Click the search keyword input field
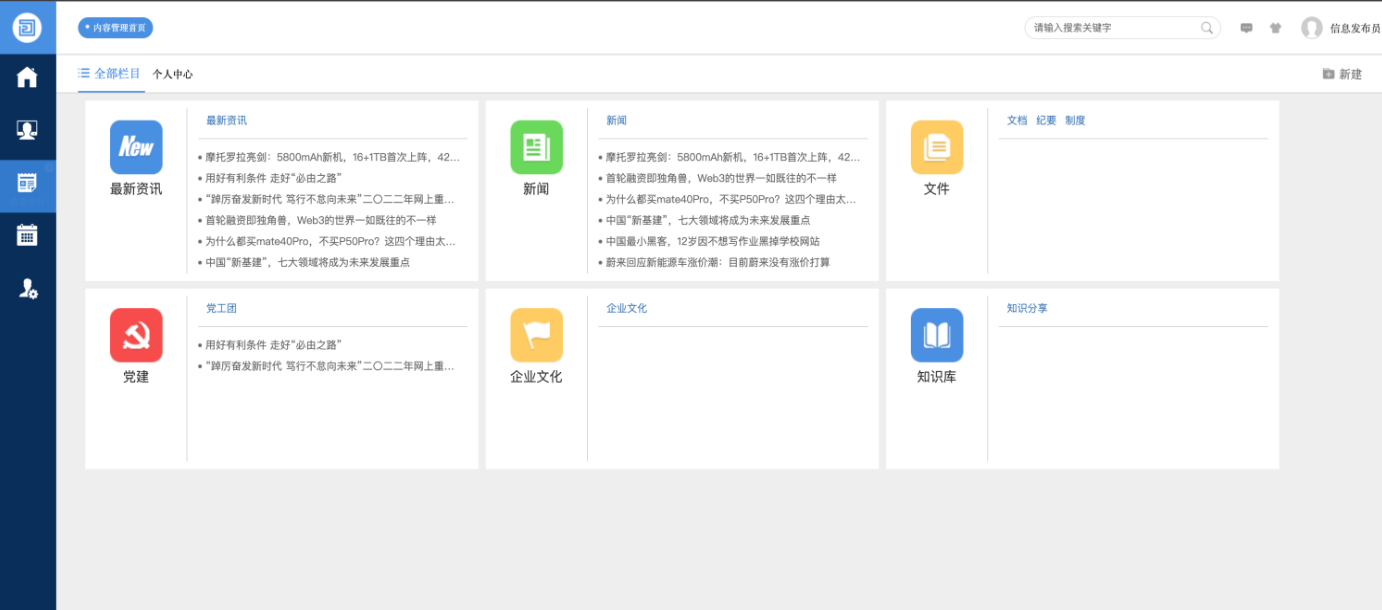The width and height of the screenshot is (1382, 610). (1112, 28)
